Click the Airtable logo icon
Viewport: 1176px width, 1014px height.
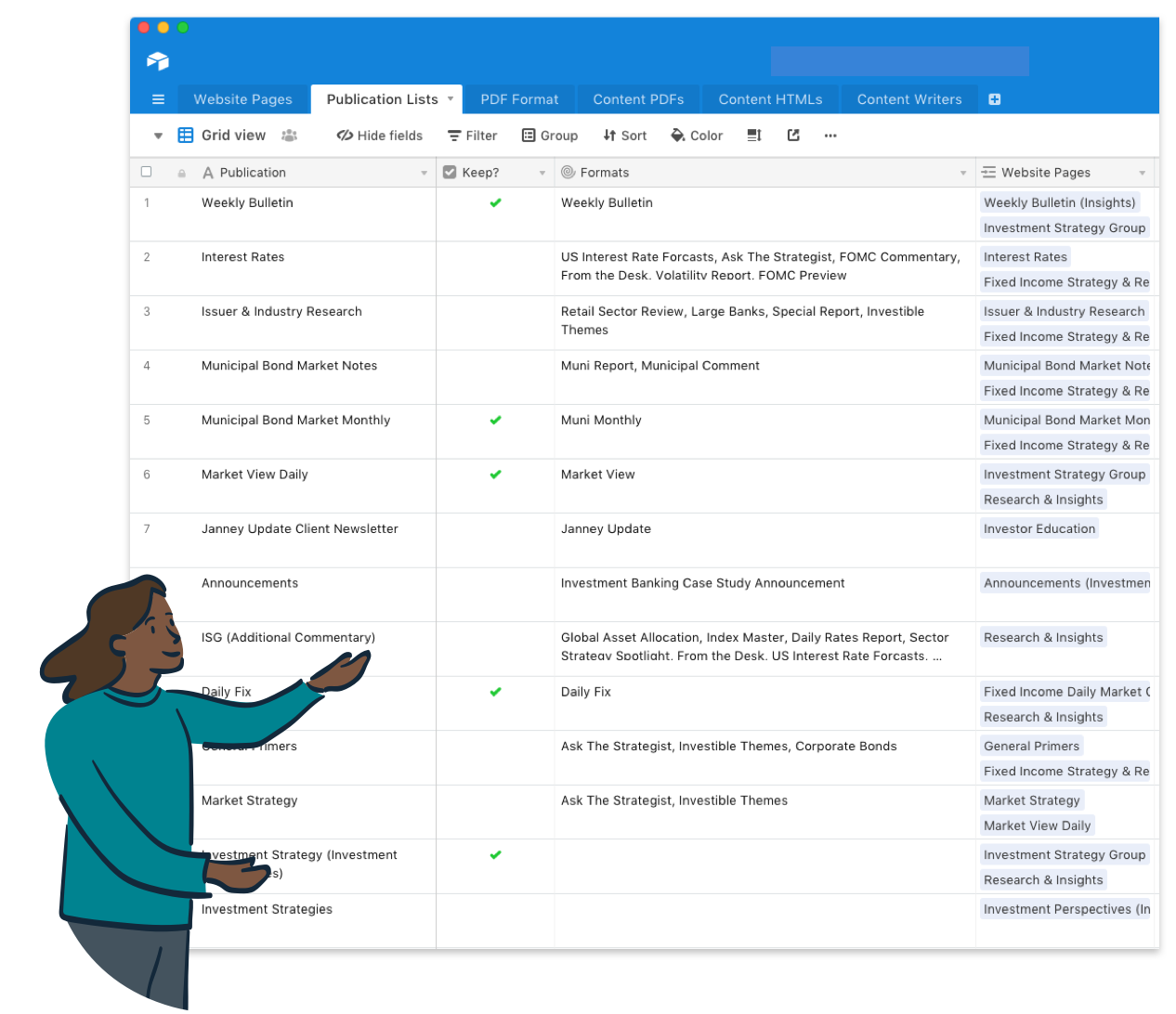(x=158, y=61)
